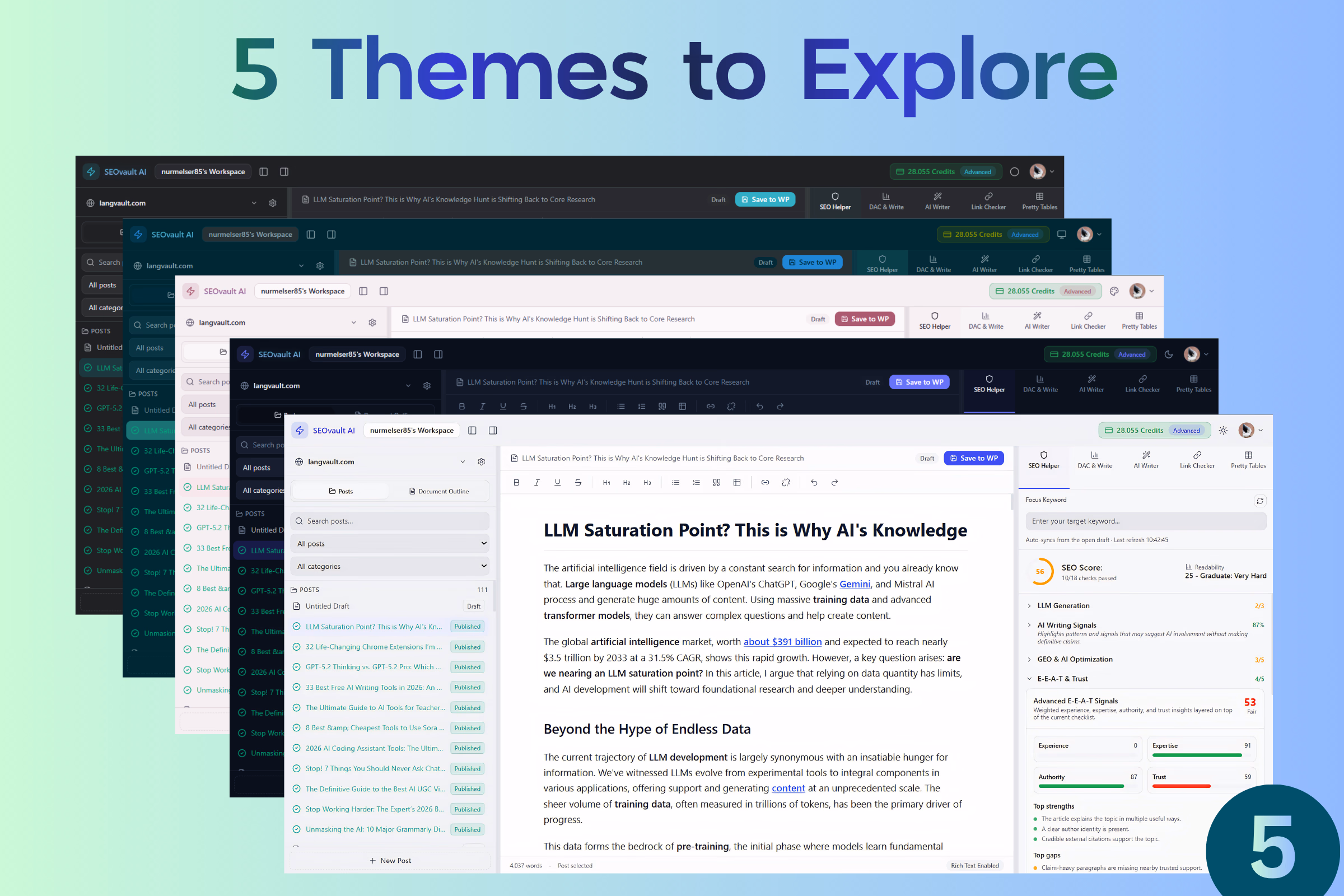Follow the about $391 billion link

pos(782,642)
